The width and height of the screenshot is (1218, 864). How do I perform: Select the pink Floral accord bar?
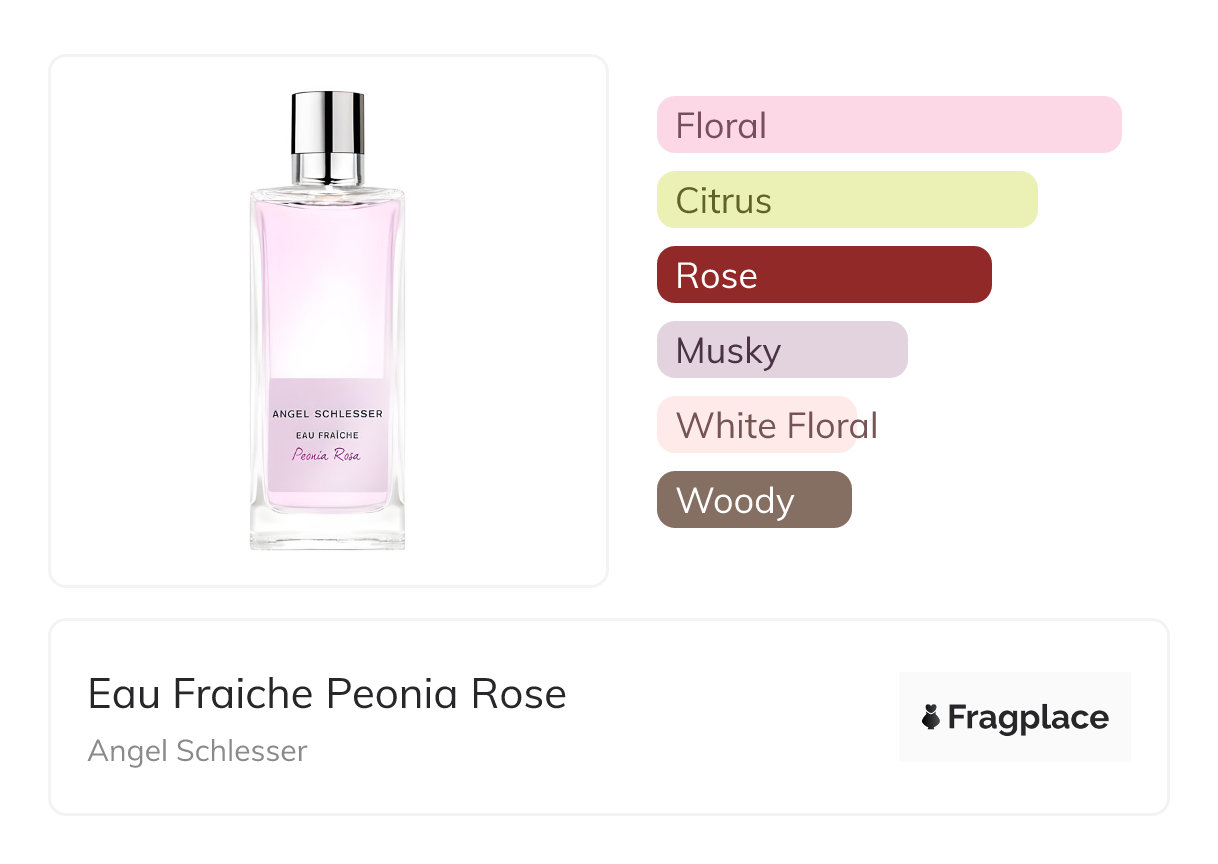[888, 125]
